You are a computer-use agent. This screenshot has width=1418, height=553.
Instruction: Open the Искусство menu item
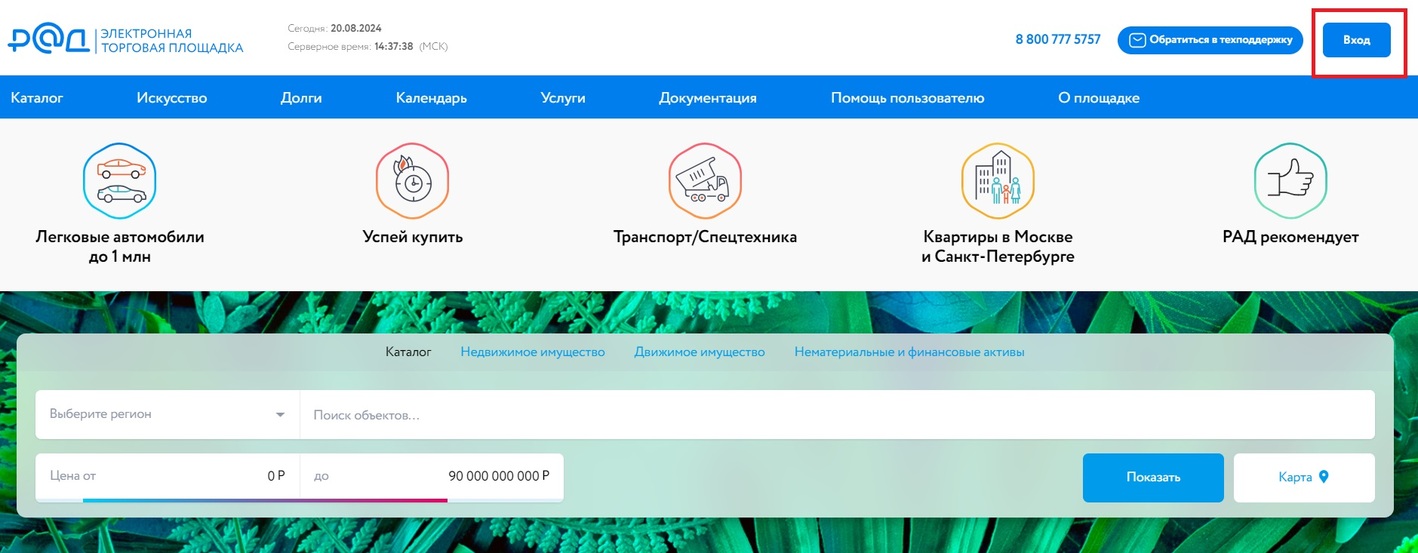(x=172, y=98)
